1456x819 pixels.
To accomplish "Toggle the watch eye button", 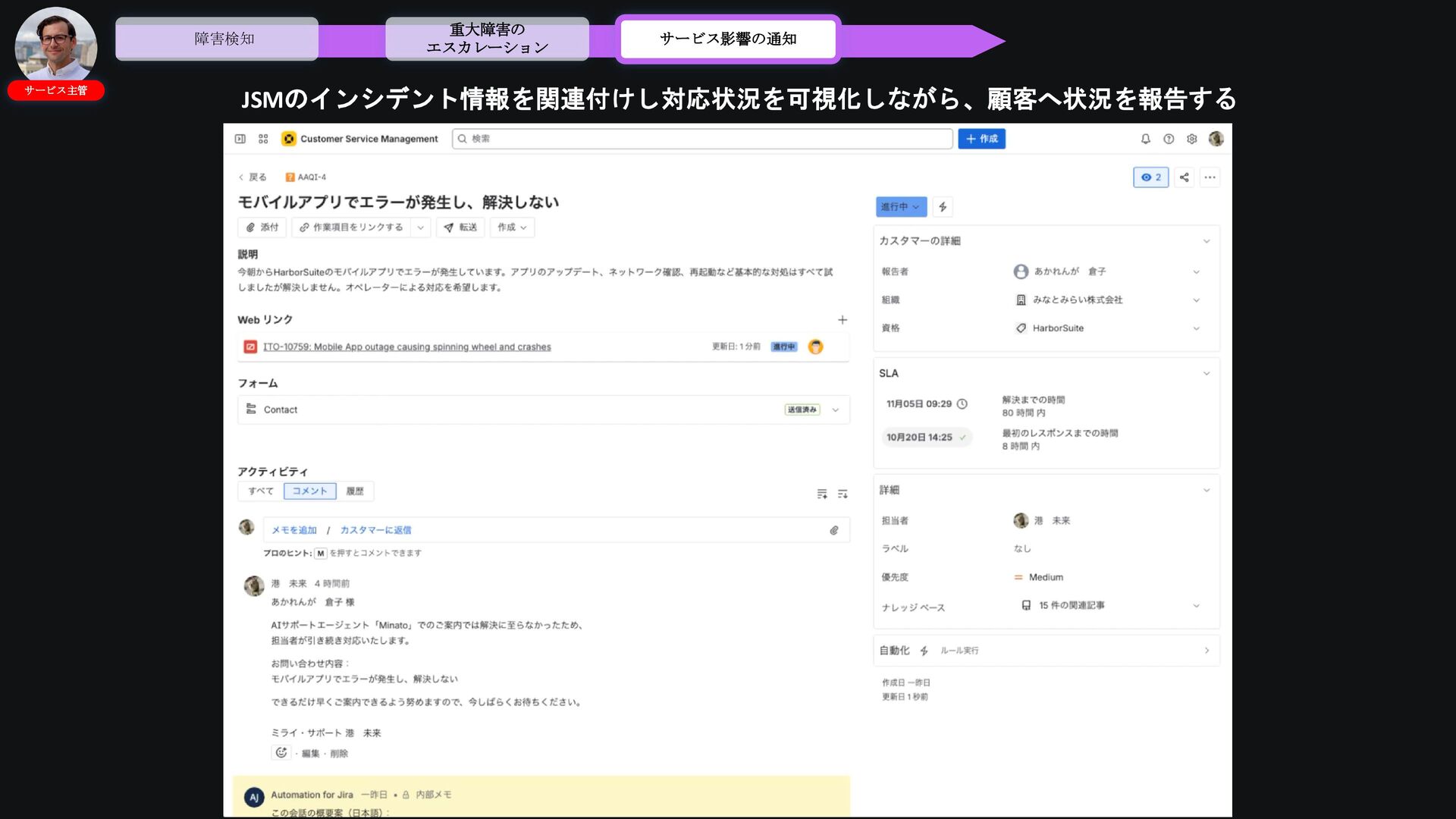I will [1150, 177].
